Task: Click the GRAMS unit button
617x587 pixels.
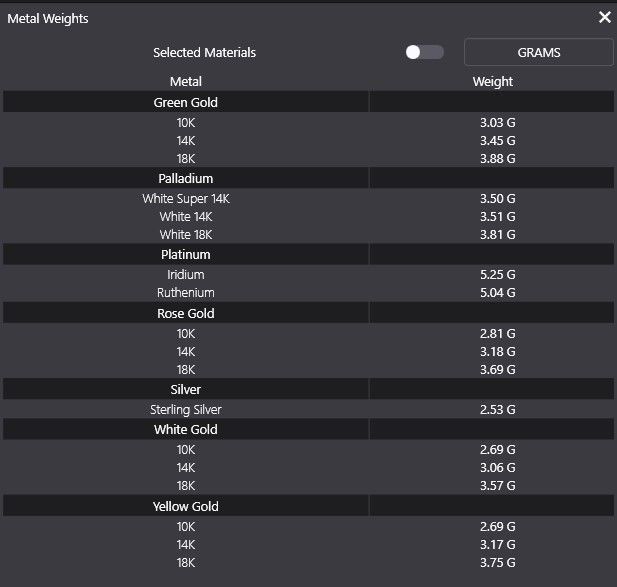Action: point(538,52)
